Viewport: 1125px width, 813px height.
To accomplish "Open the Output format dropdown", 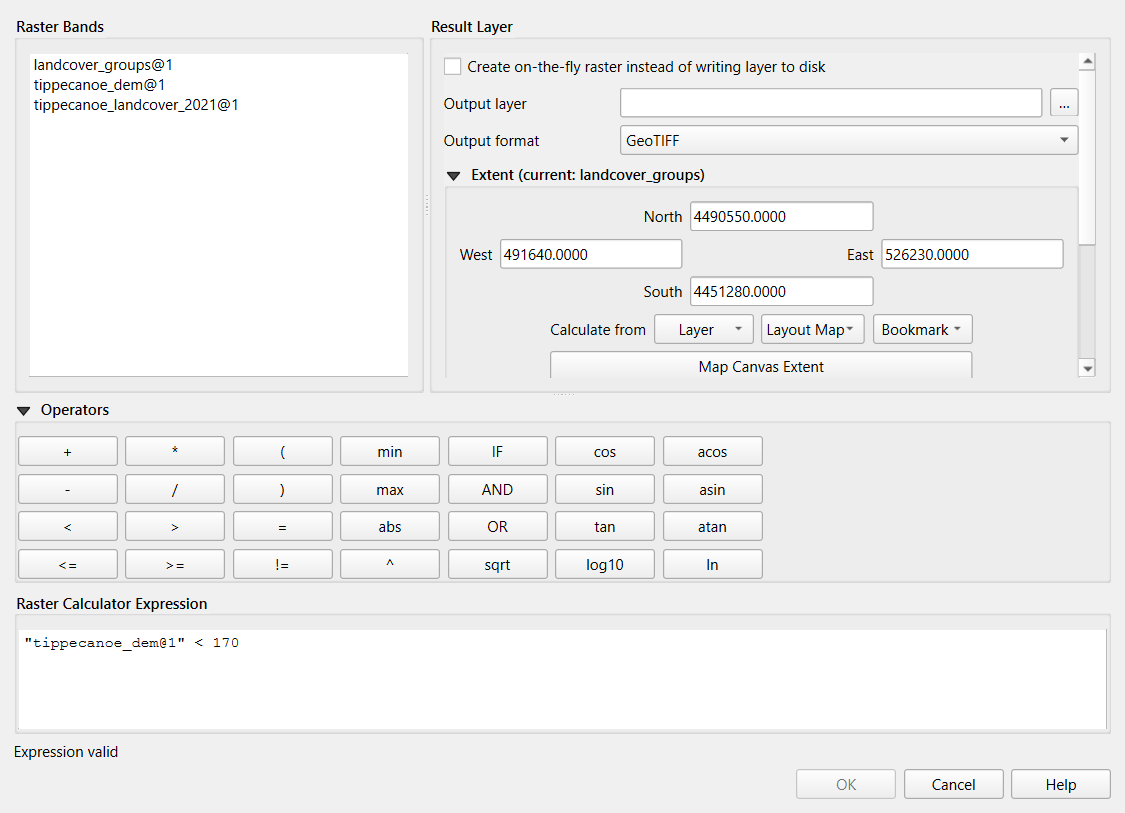I will [x=849, y=141].
